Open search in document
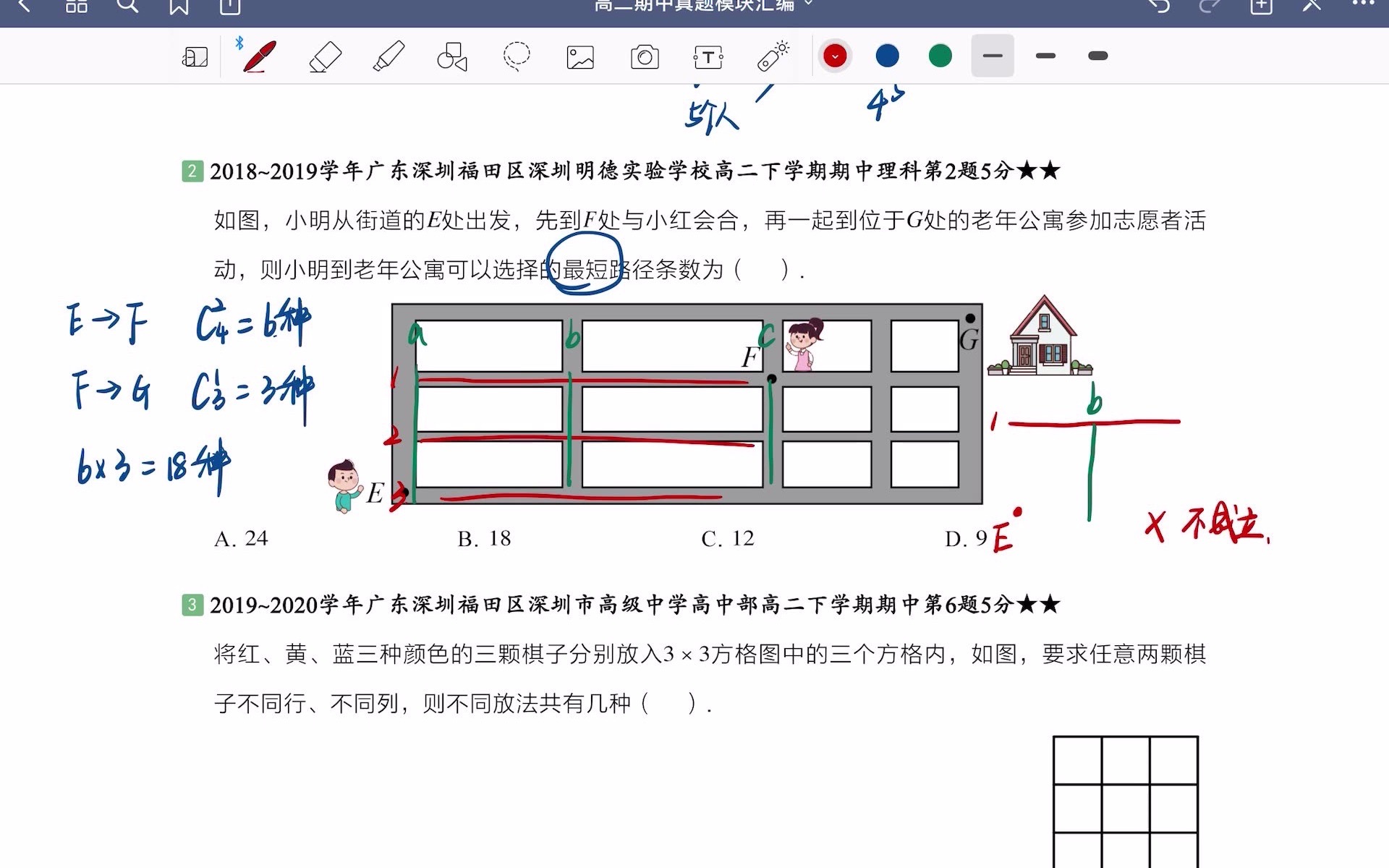Image resolution: width=1389 pixels, height=868 pixels. 127,6
